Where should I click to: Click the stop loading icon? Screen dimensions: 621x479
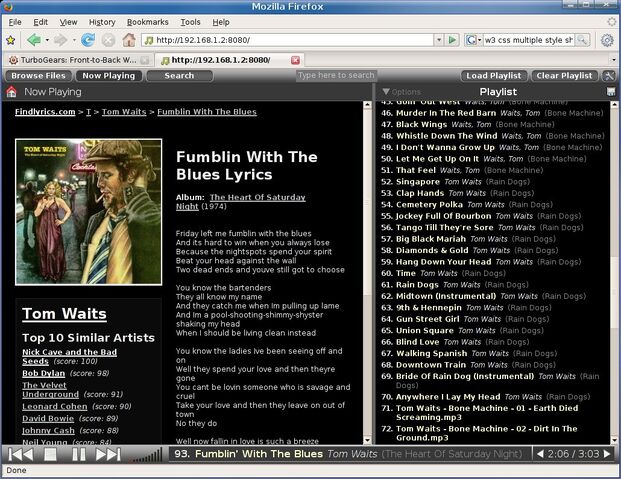pyautogui.click(x=108, y=40)
